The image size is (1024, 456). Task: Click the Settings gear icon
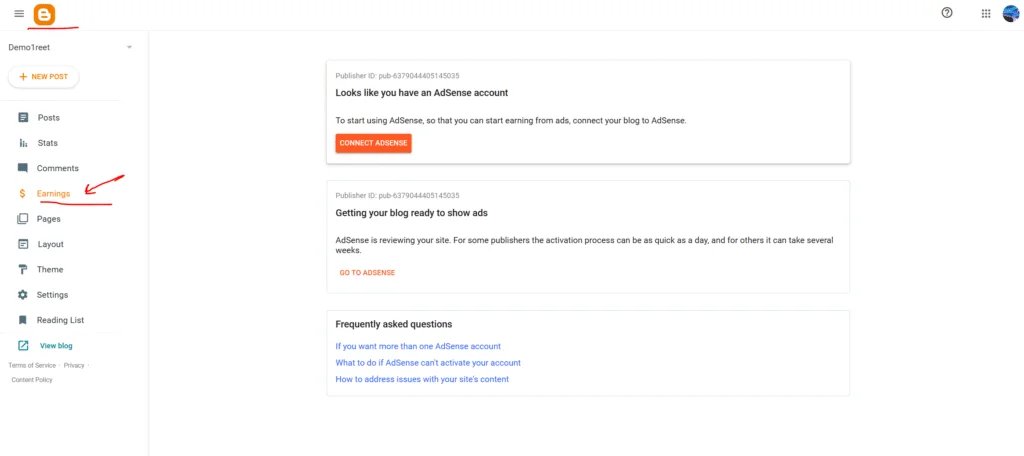coord(23,295)
